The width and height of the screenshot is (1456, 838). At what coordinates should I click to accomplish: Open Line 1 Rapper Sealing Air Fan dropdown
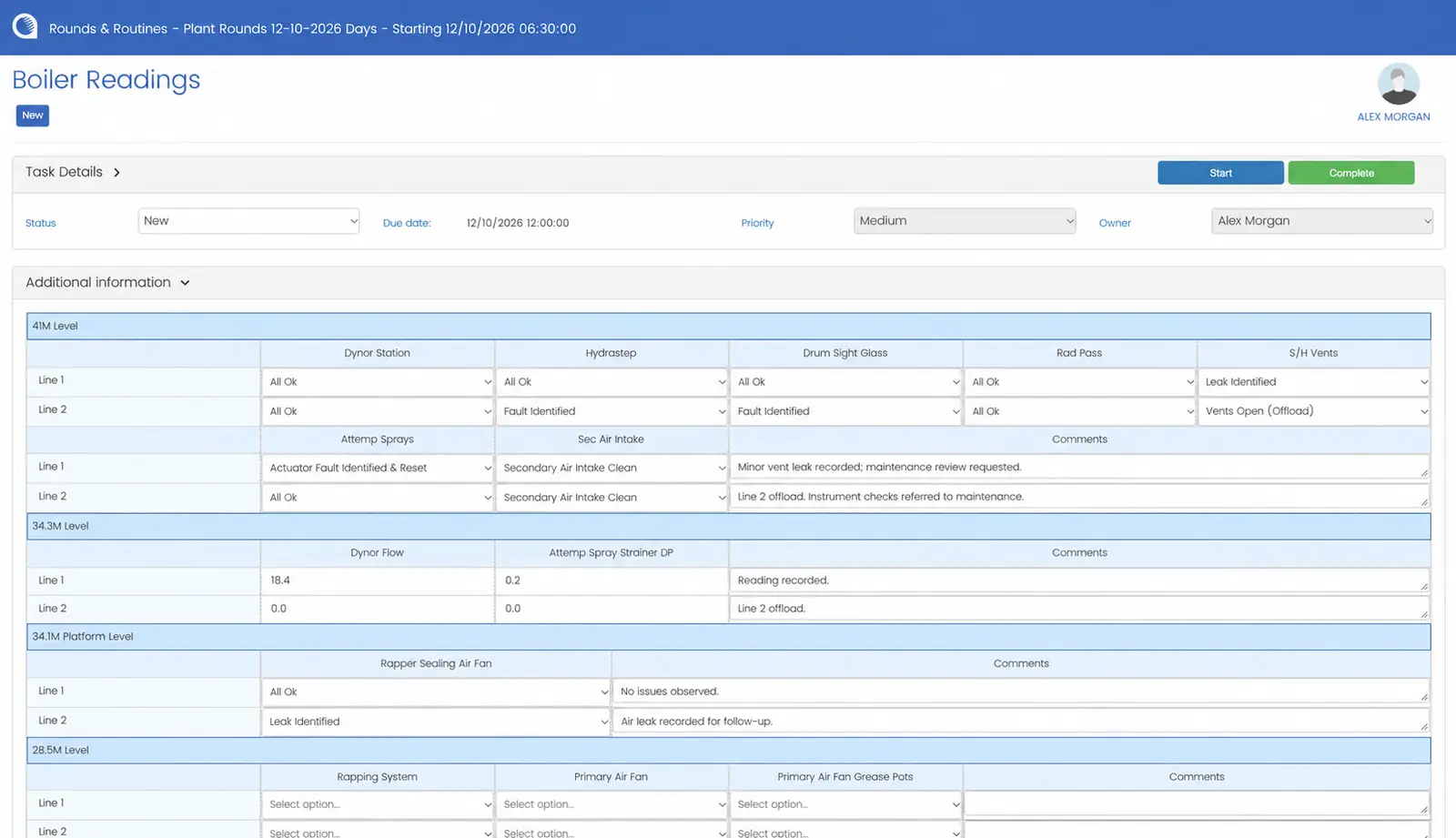pyautogui.click(x=436, y=692)
